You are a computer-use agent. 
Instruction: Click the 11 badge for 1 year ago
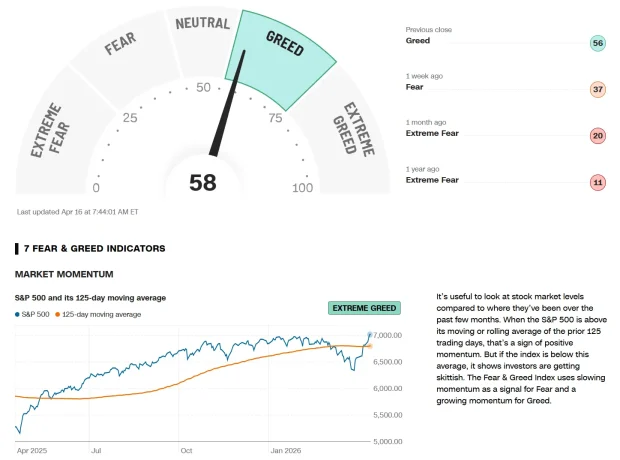pos(598,181)
